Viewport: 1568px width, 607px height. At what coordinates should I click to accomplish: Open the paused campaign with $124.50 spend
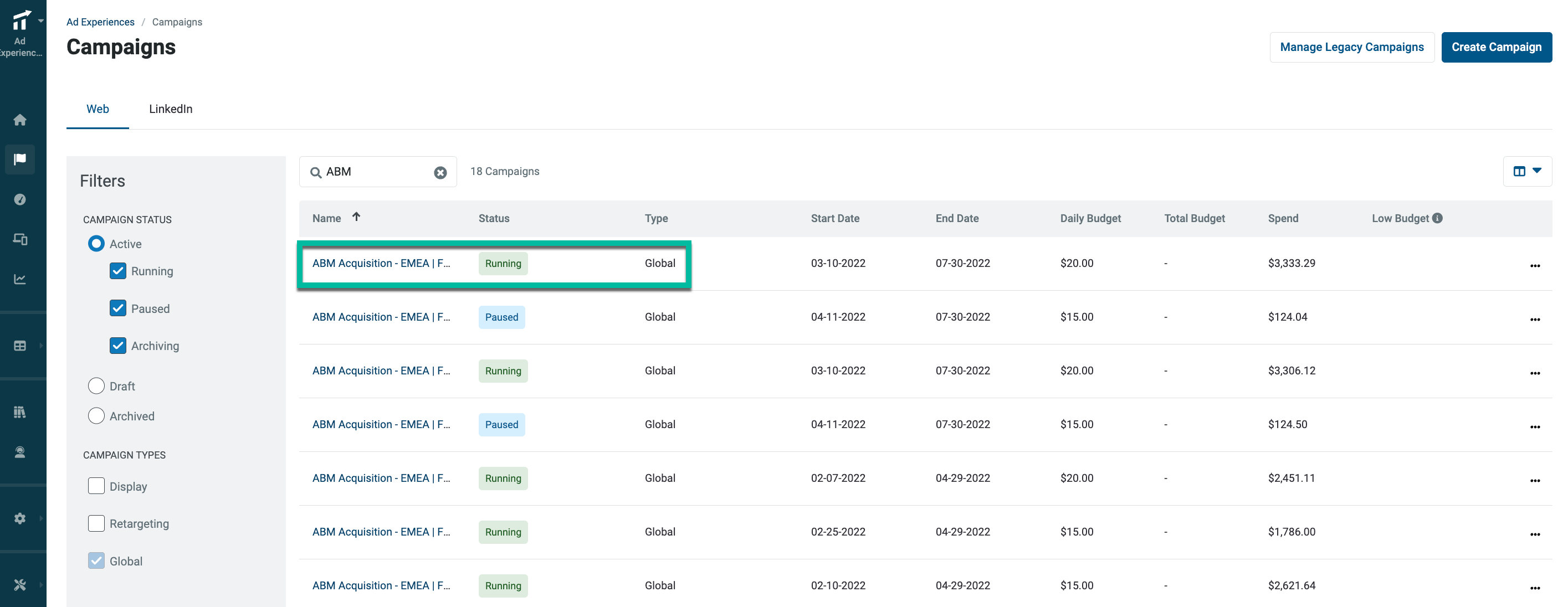(x=381, y=425)
